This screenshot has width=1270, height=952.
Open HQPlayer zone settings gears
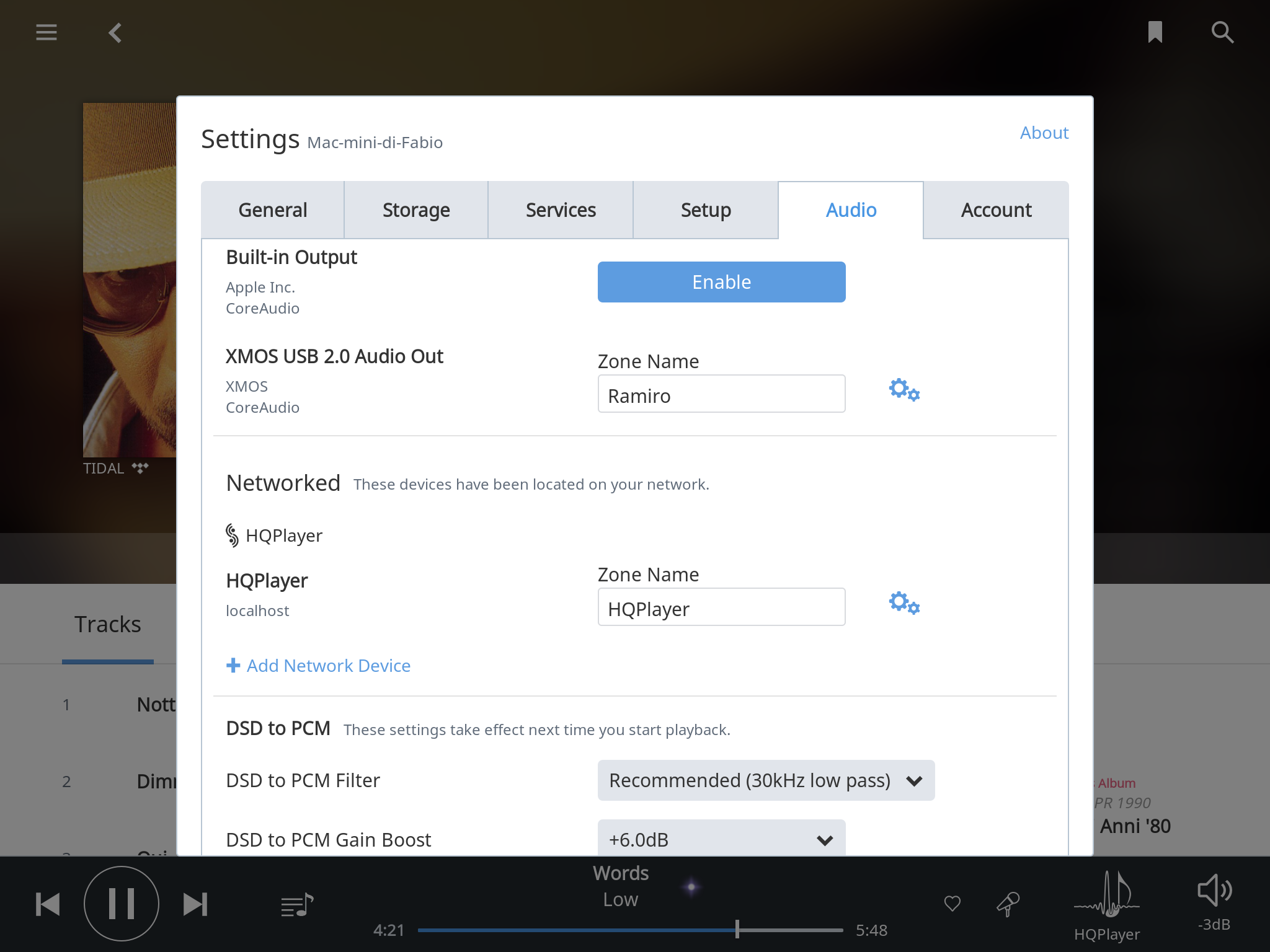click(904, 603)
